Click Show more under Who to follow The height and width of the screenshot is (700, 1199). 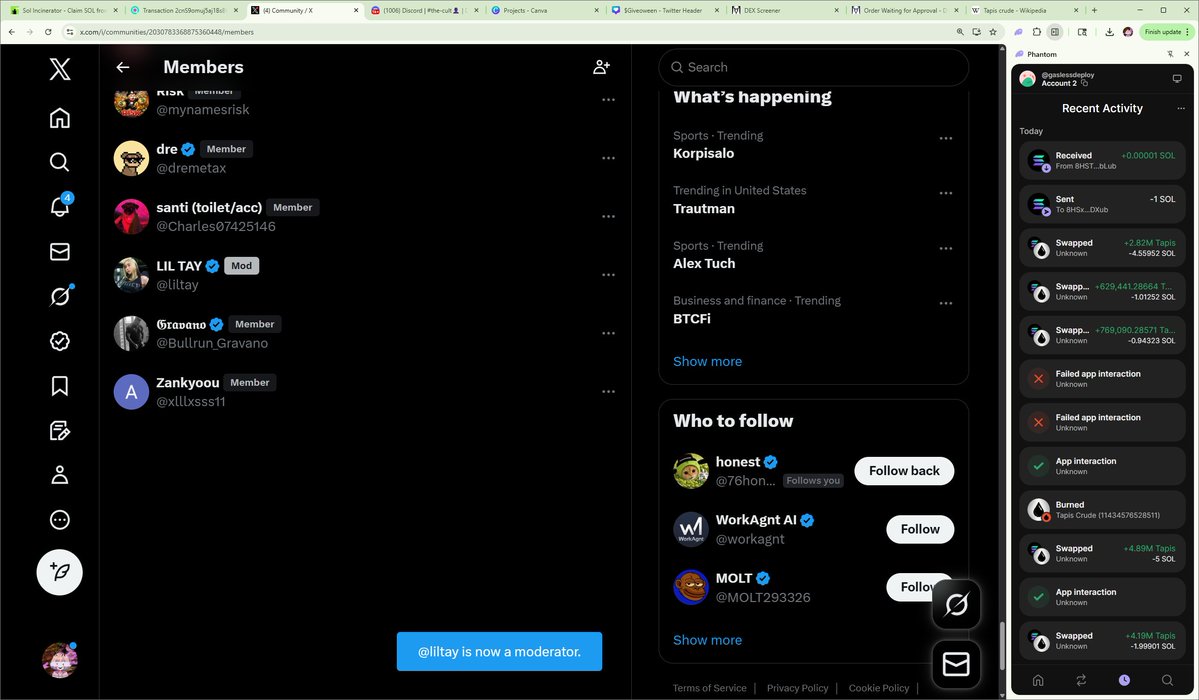tap(707, 639)
